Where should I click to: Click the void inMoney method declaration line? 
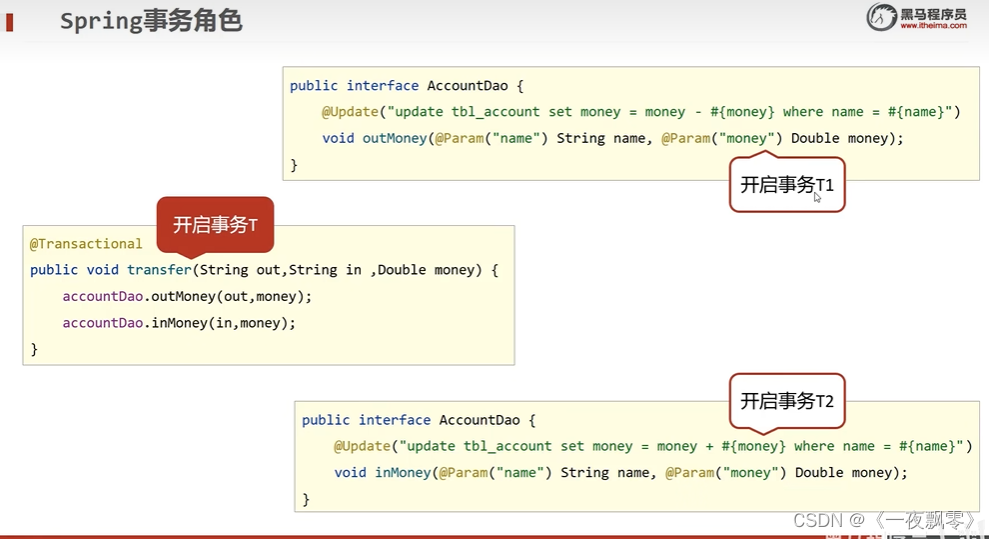(x=621, y=473)
